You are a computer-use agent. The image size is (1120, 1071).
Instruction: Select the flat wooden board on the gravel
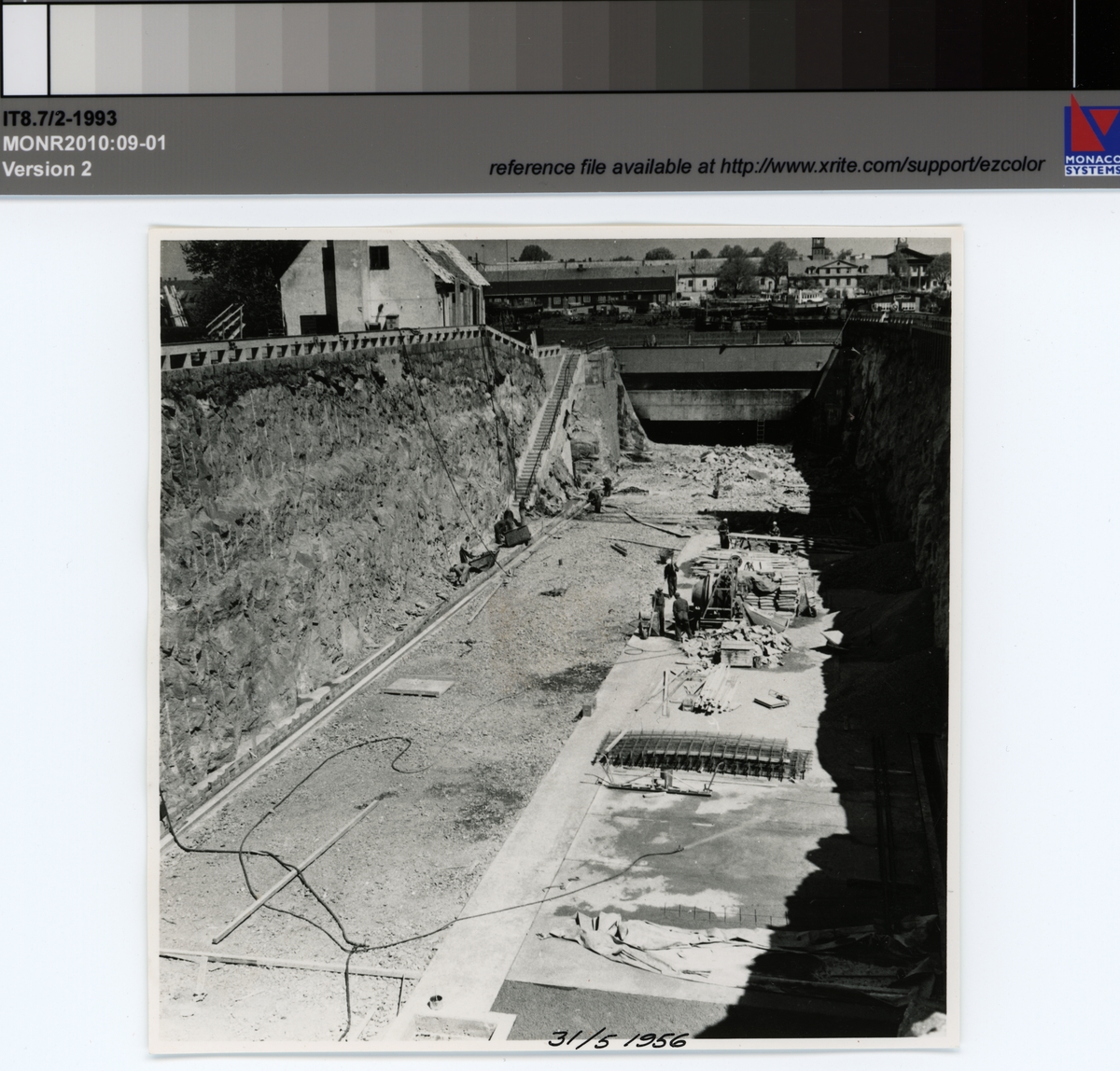coord(417,688)
